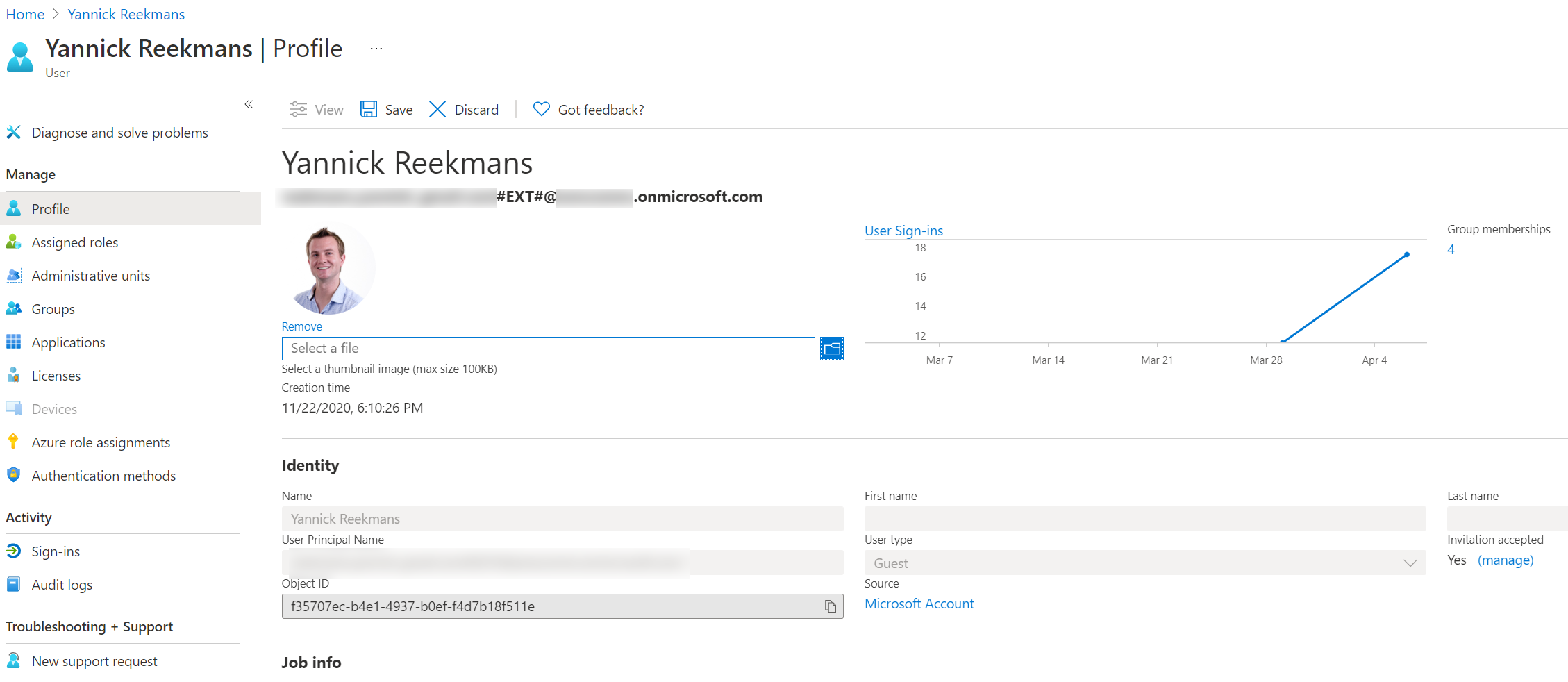Copy the Object ID to clipboard
The image size is (1568, 682).
(x=831, y=606)
